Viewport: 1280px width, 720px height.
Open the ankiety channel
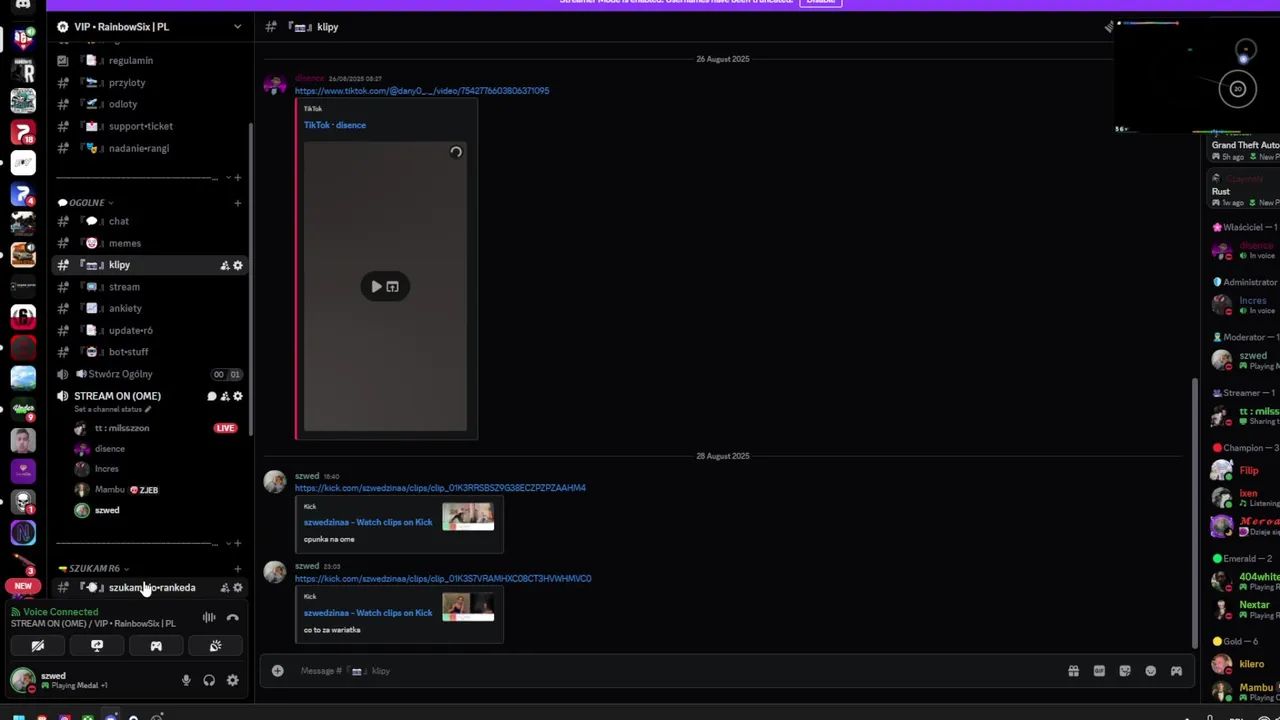(x=150, y=309)
